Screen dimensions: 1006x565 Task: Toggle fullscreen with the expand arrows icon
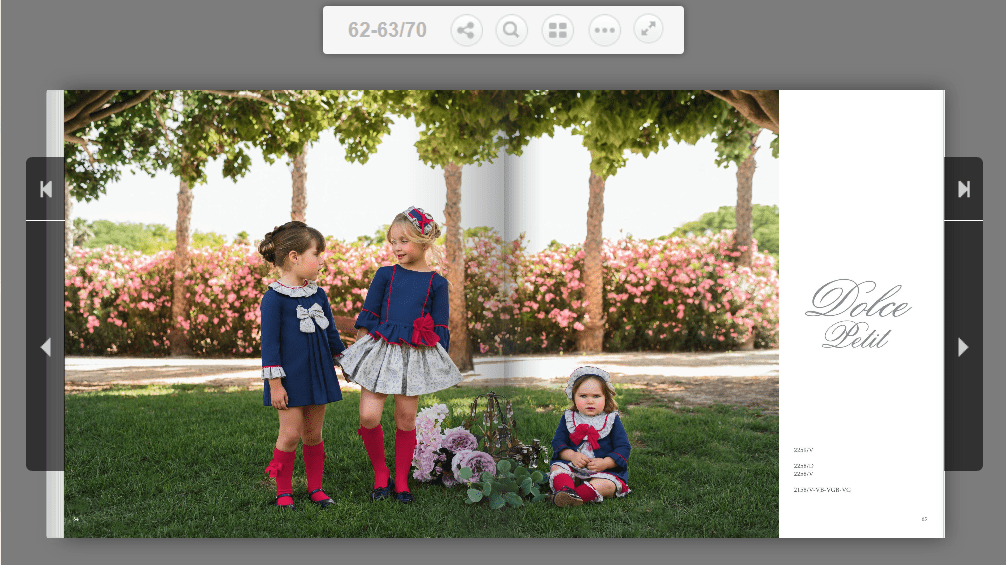coord(650,30)
